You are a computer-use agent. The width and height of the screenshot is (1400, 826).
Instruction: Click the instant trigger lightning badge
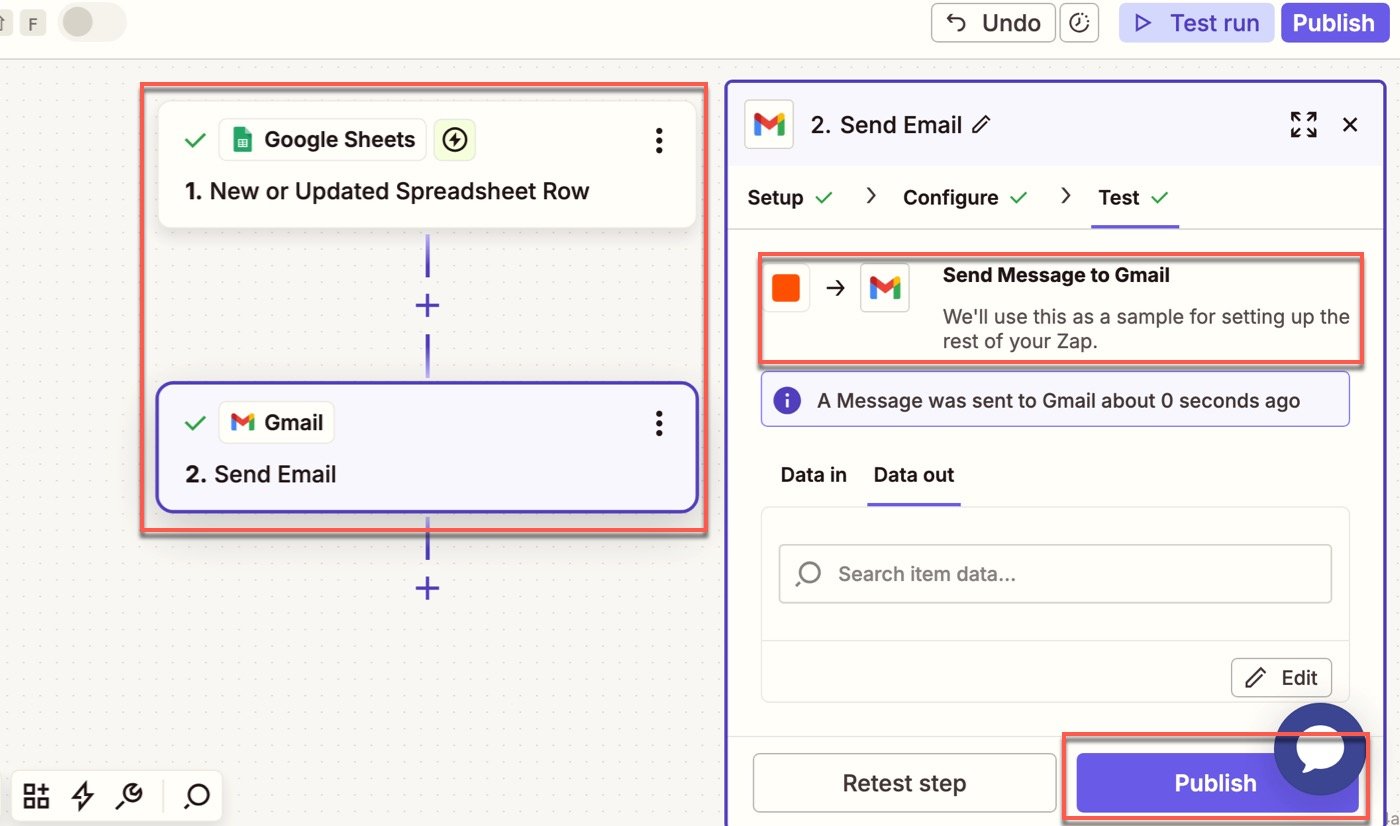pos(455,140)
